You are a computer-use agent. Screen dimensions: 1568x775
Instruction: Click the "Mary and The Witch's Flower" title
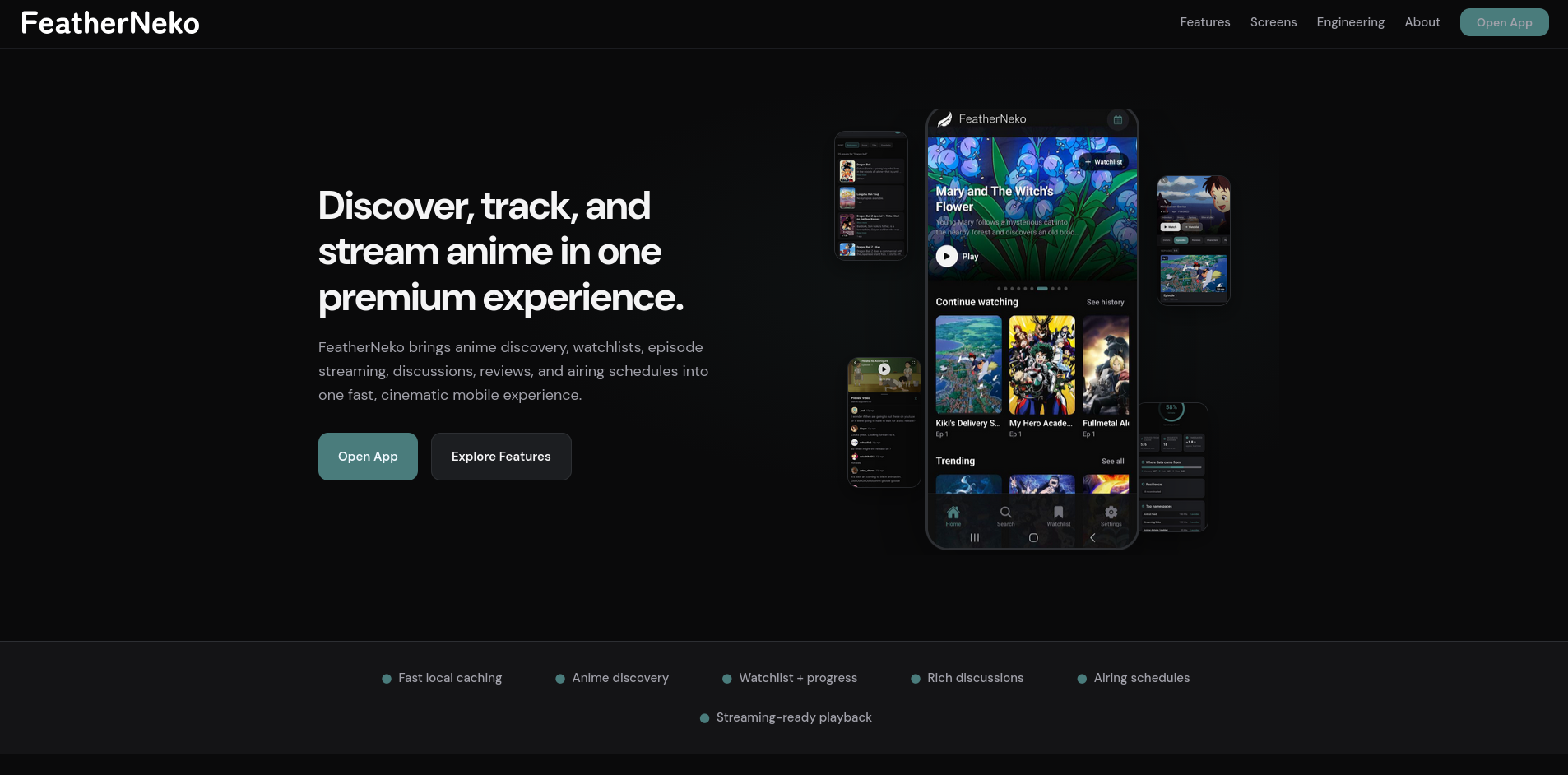995,198
